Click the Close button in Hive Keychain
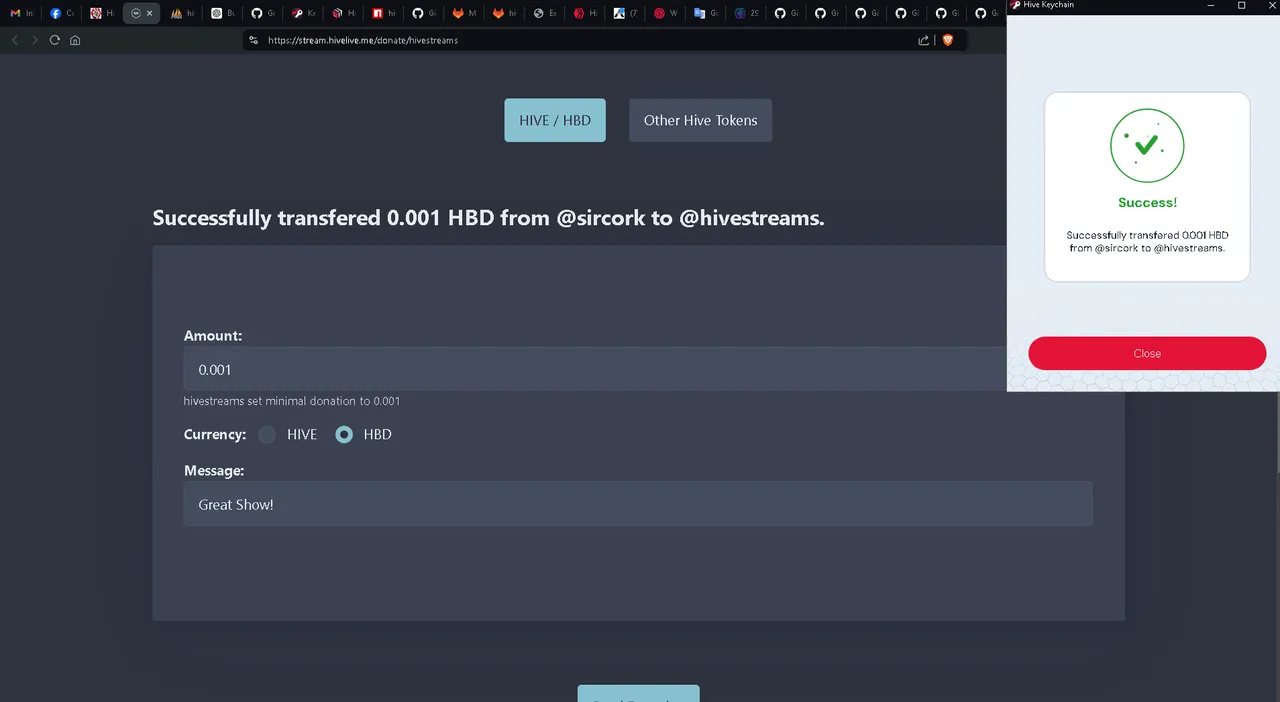This screenshot has height=702, width=1280. tap(1147, 353)
